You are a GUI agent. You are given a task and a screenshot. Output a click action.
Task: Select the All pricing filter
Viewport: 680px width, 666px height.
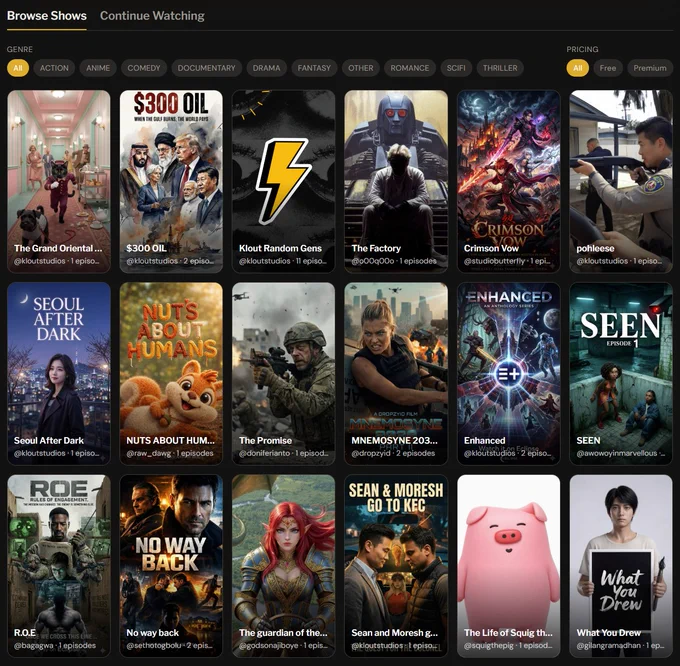pos(578,68)
